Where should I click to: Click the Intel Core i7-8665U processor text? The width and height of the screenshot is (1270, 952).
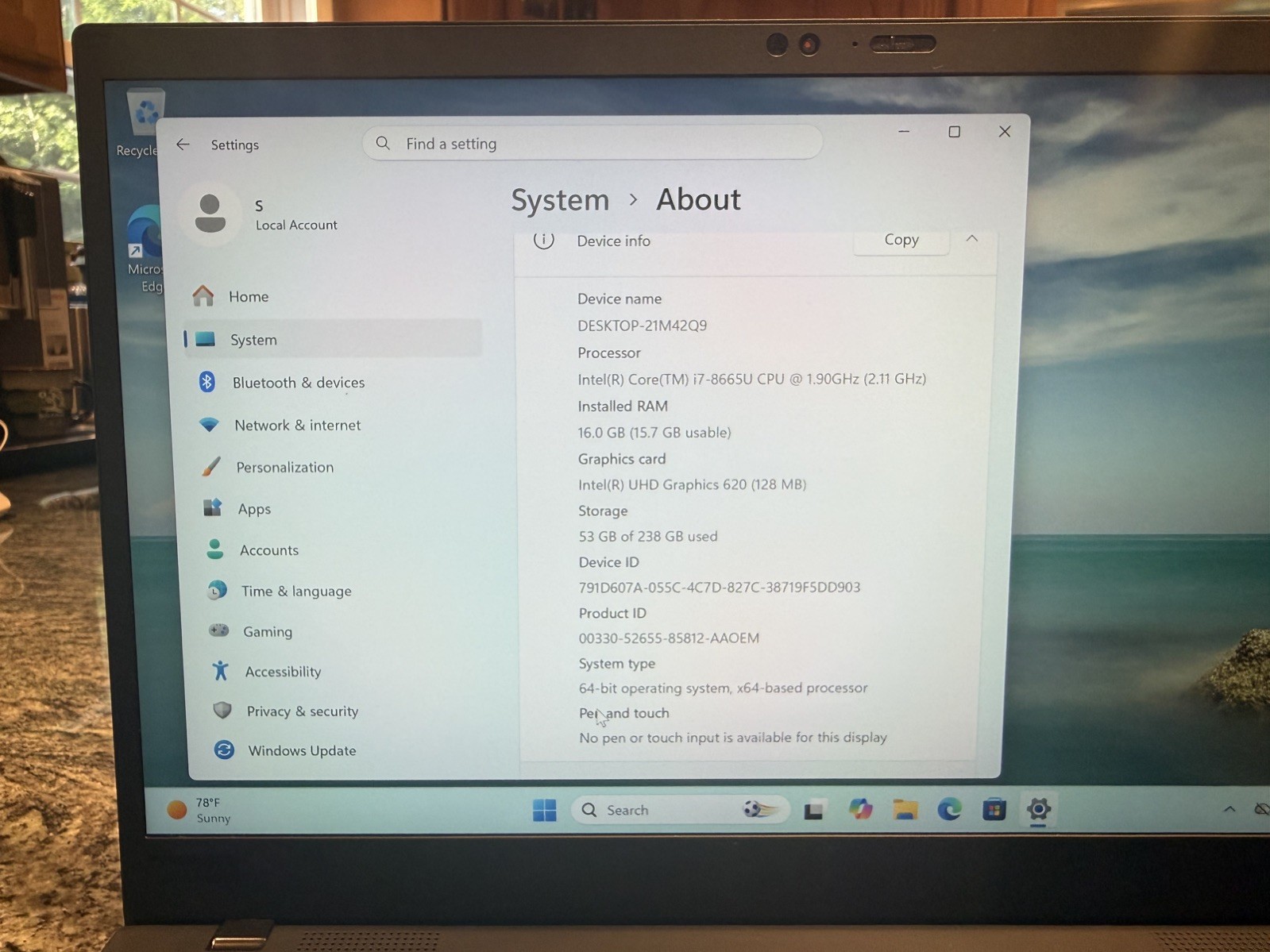751,379
